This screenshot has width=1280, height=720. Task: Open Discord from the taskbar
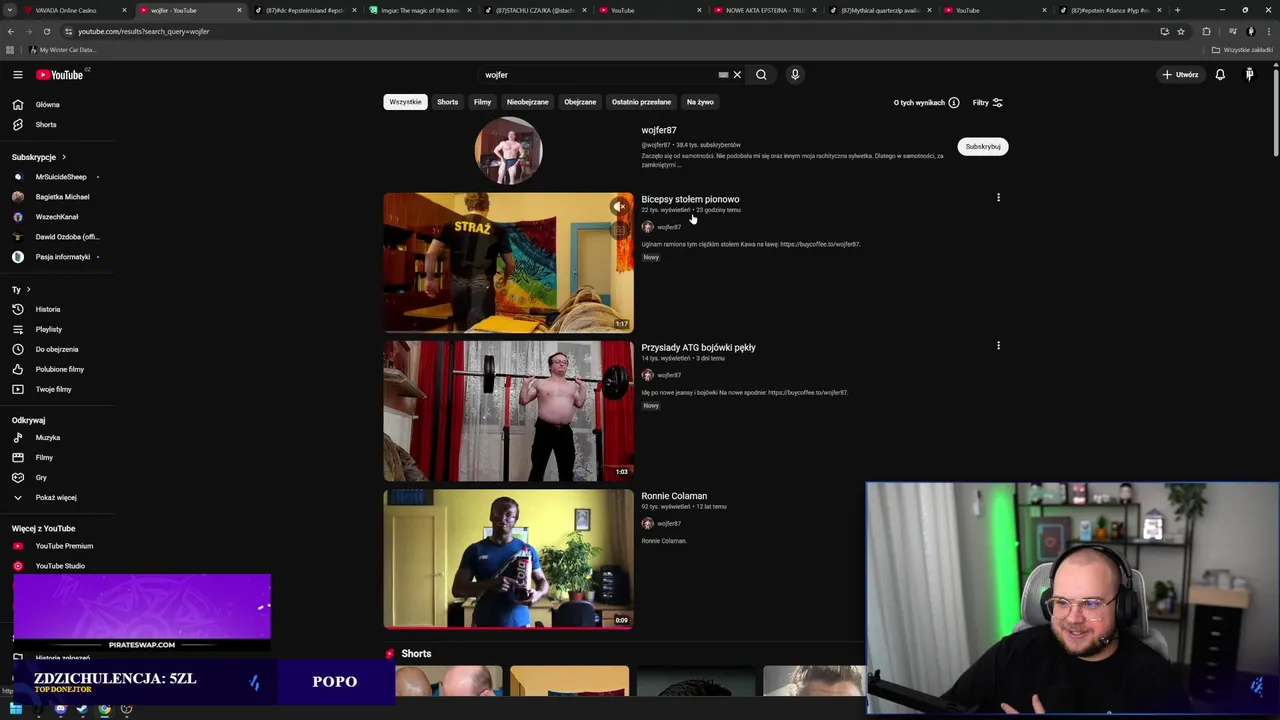click(60, 709)
